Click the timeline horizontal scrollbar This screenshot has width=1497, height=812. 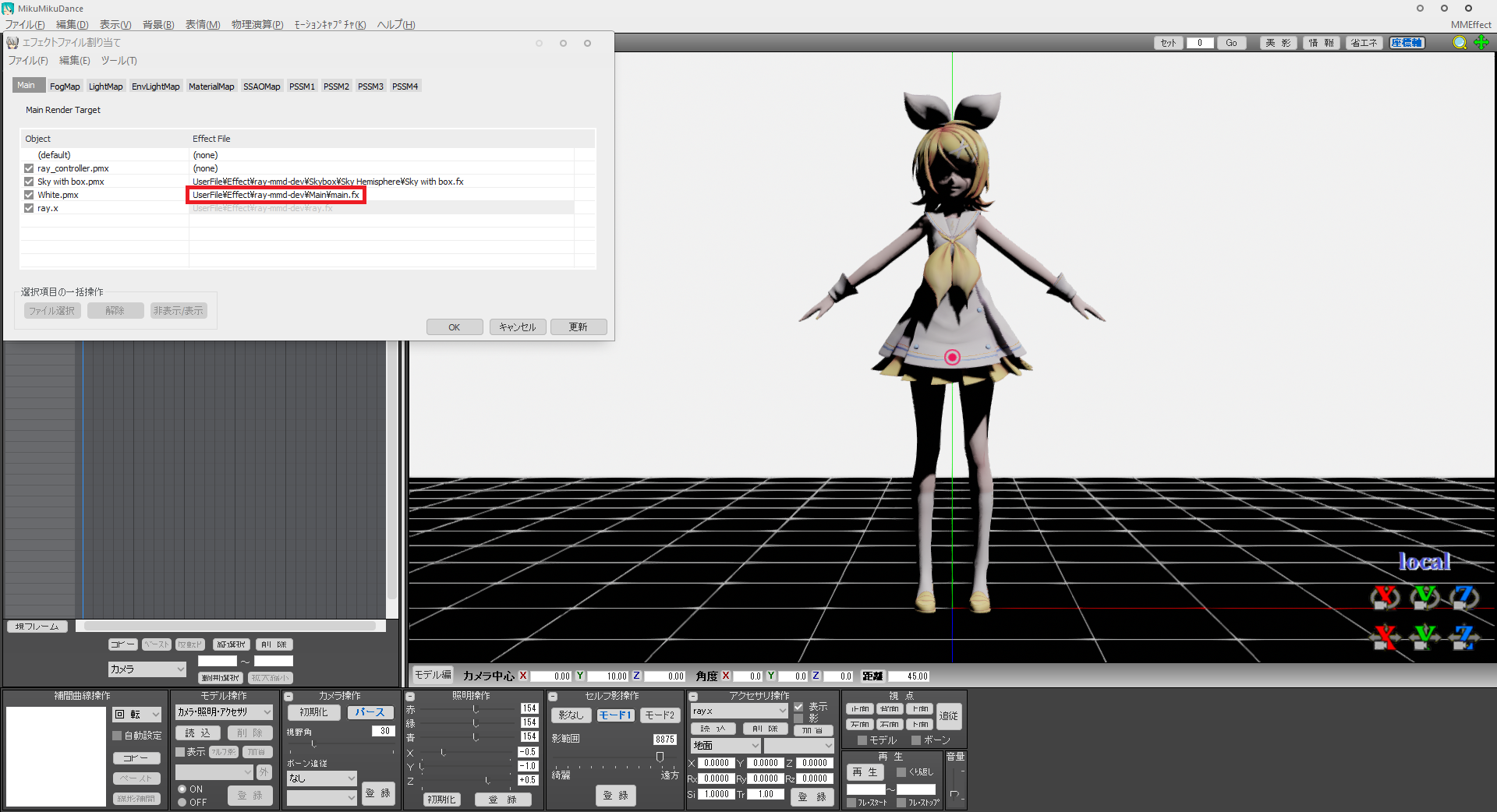[x=230, y=626]
